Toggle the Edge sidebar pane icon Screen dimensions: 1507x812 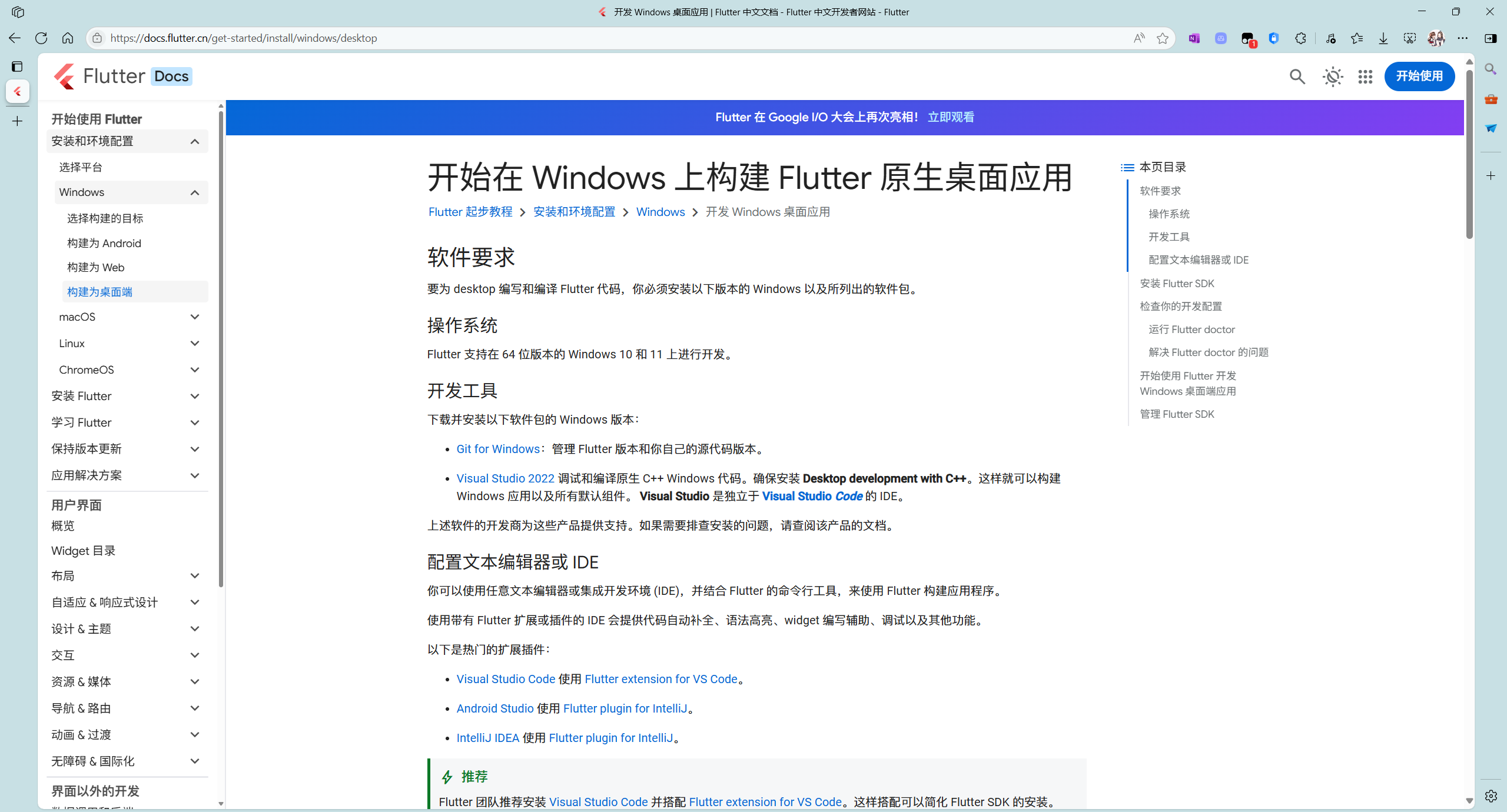click(1491, 38)
